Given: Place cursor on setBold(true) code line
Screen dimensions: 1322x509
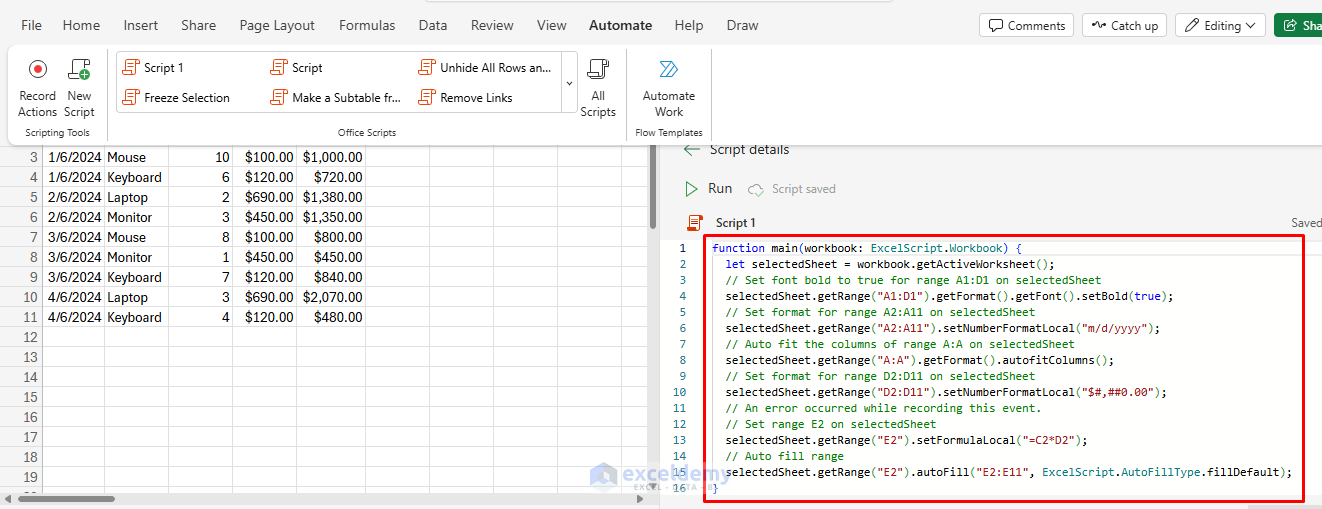Looking at the screenshot, I should pos(948,296).
